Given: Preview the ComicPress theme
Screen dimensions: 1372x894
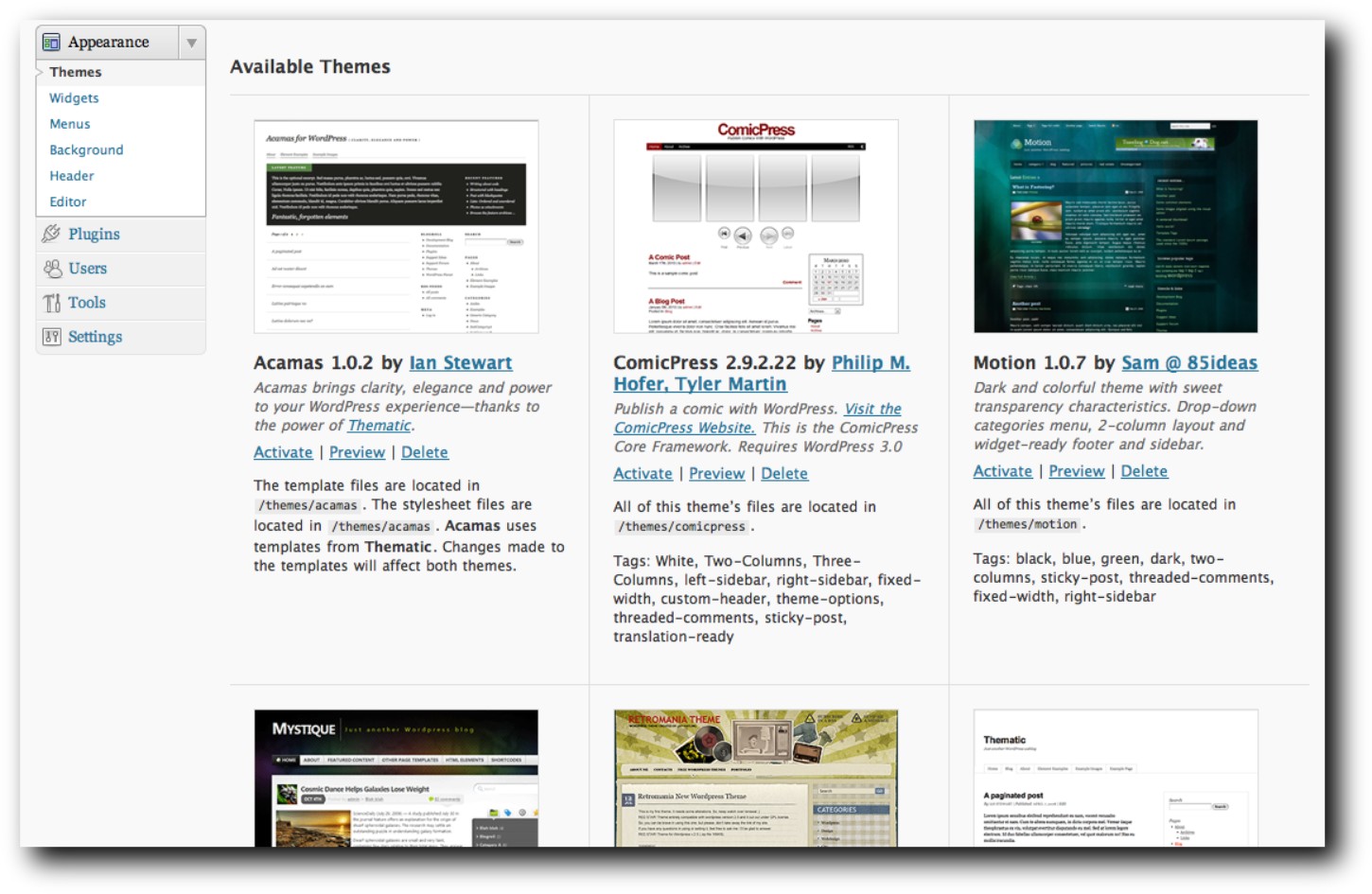Looking at the screenshot, I should click(x=716, y=473).
